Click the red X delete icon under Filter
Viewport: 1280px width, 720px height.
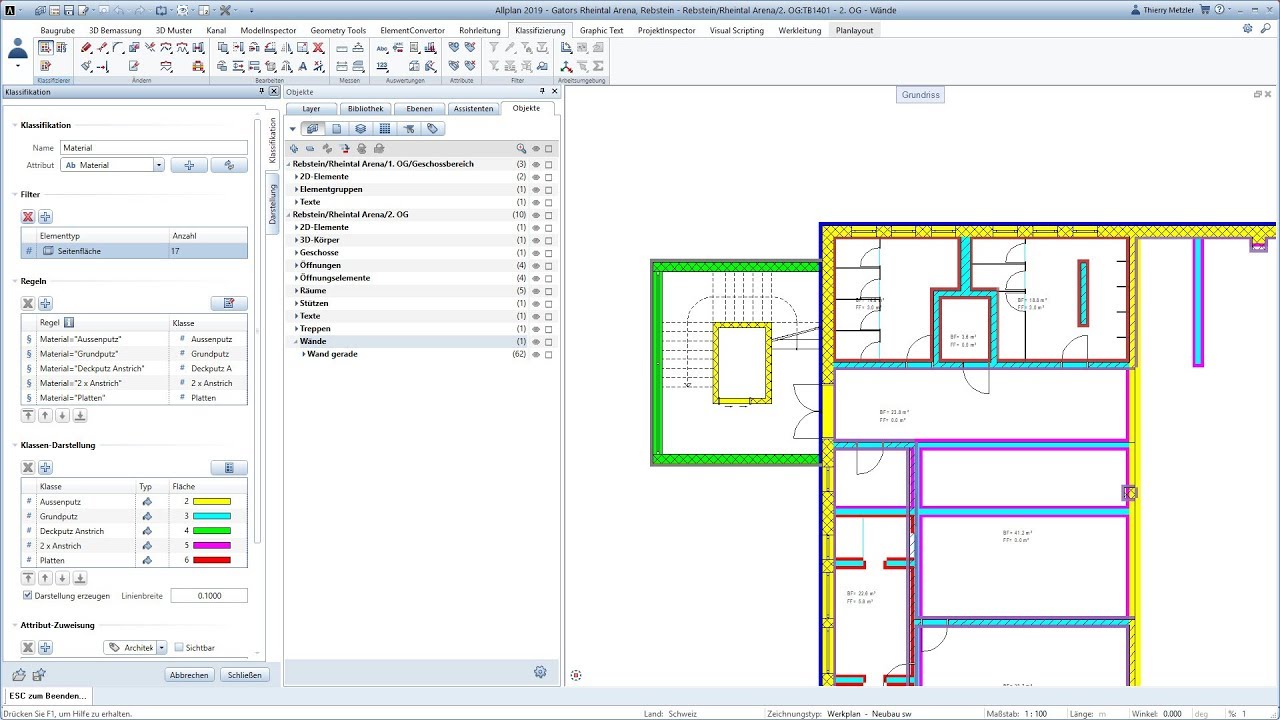point(28,217)
